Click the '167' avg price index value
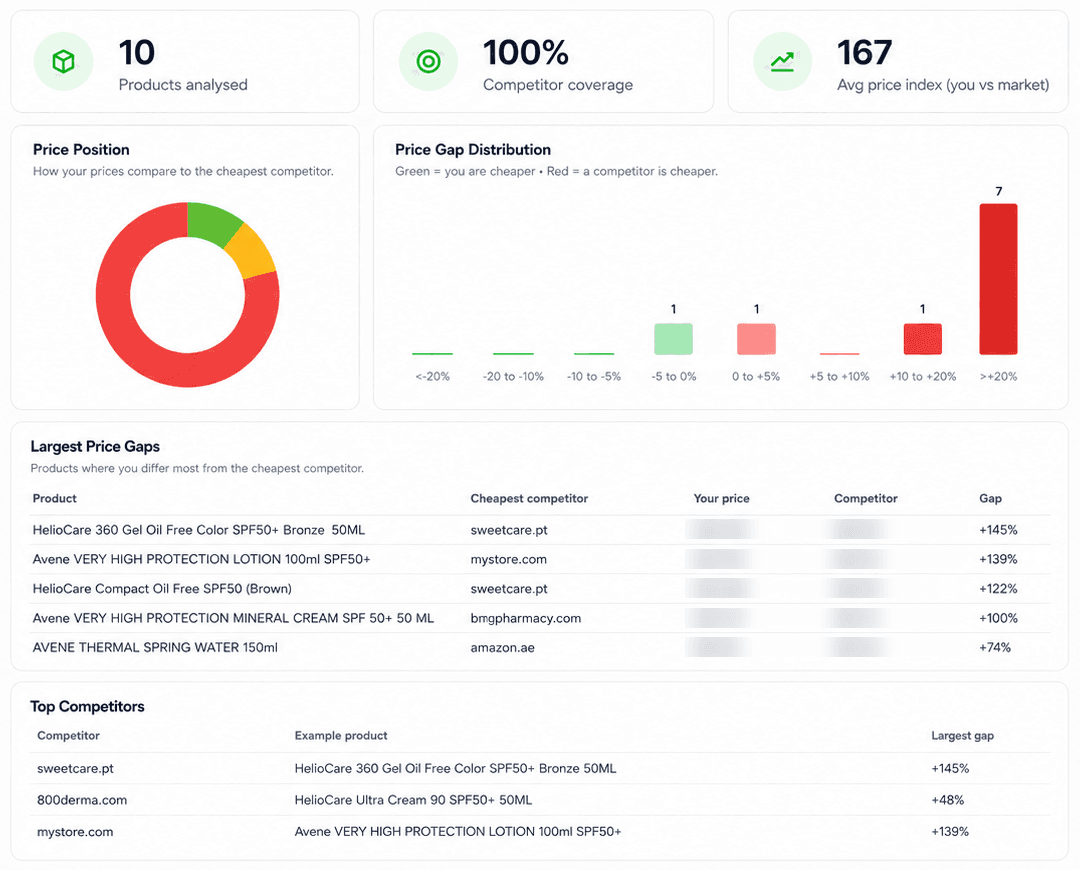 (864, 52)
